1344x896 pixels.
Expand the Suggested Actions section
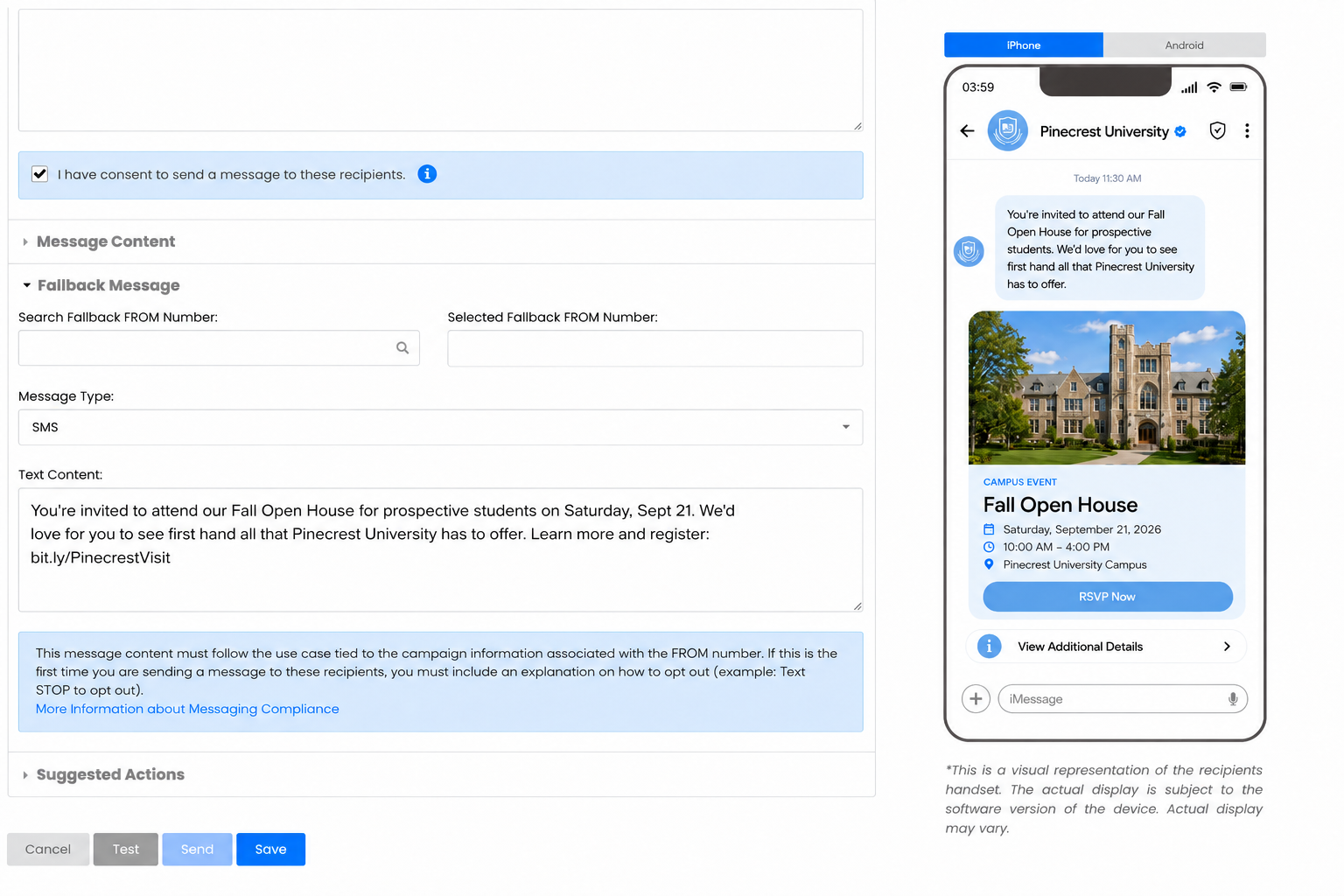[x=103, y=774]
